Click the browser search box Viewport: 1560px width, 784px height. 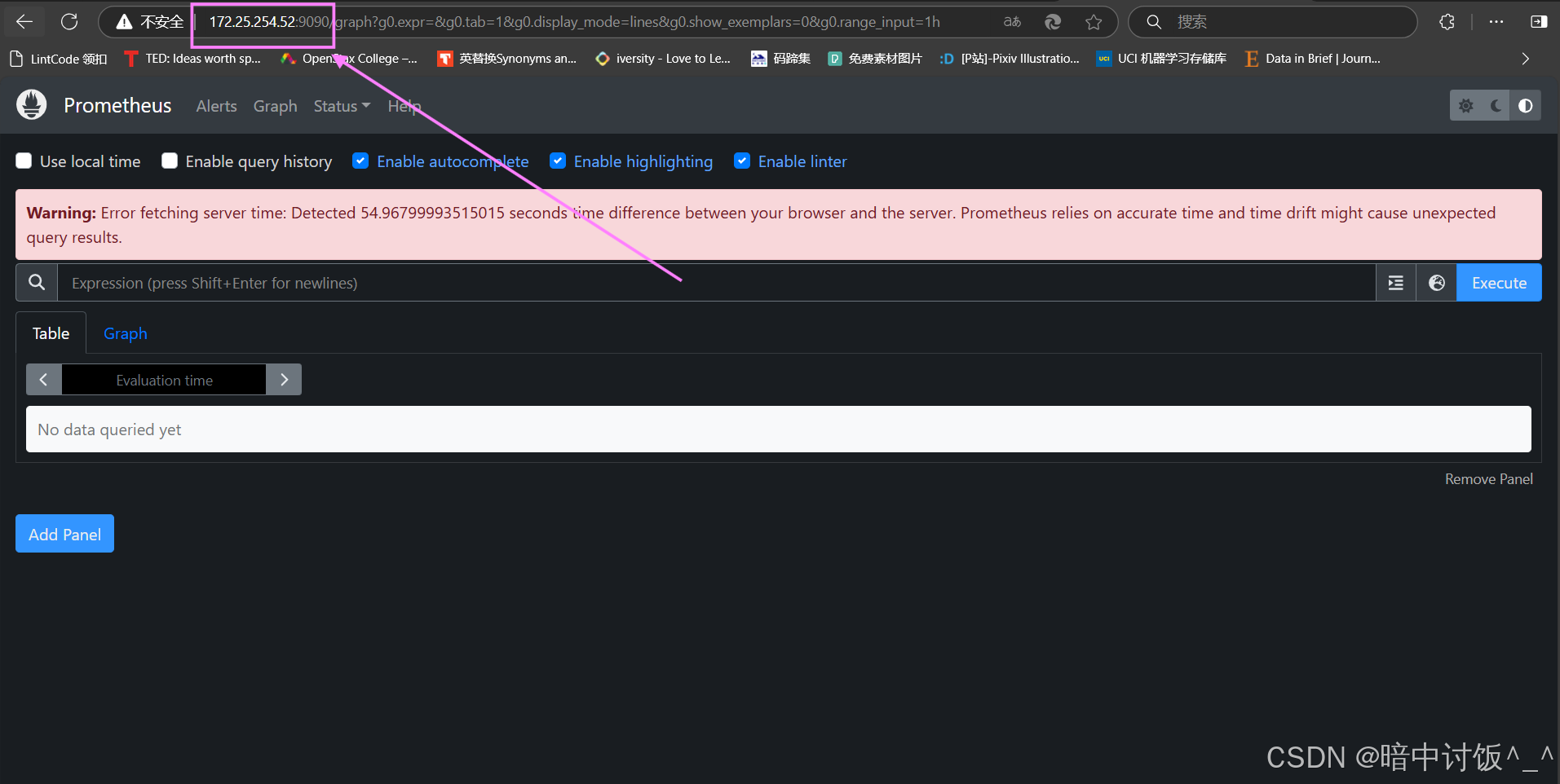click(1272, 22)
